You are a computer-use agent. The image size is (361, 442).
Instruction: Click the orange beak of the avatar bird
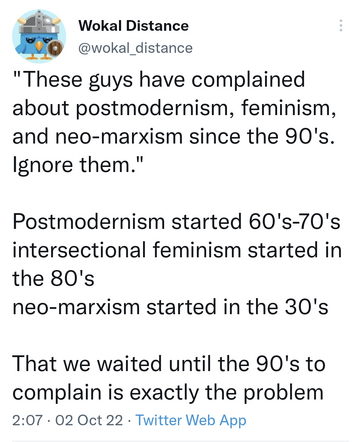click(x=39, y=46)
